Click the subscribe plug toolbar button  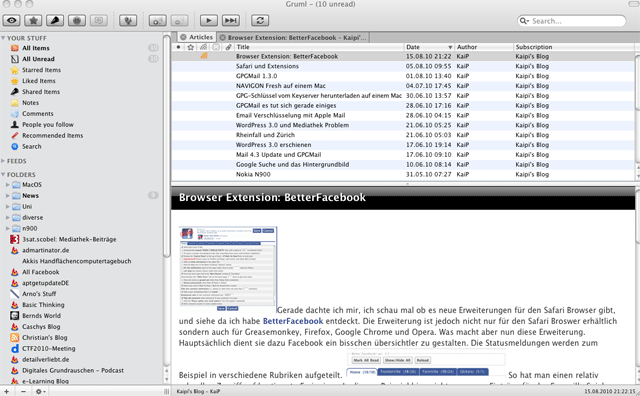(x=128, y=20)
